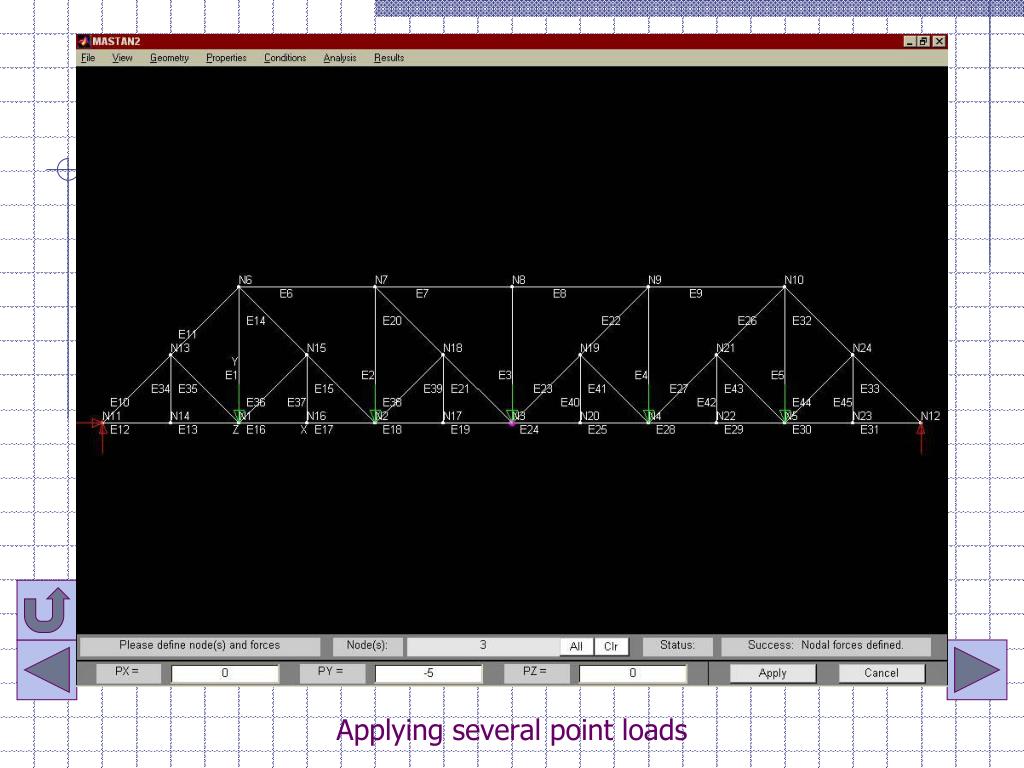Select node N24 on the truss
This screenshot has height=768, width=1024.
pyautogui.click(x=853, y=355)
